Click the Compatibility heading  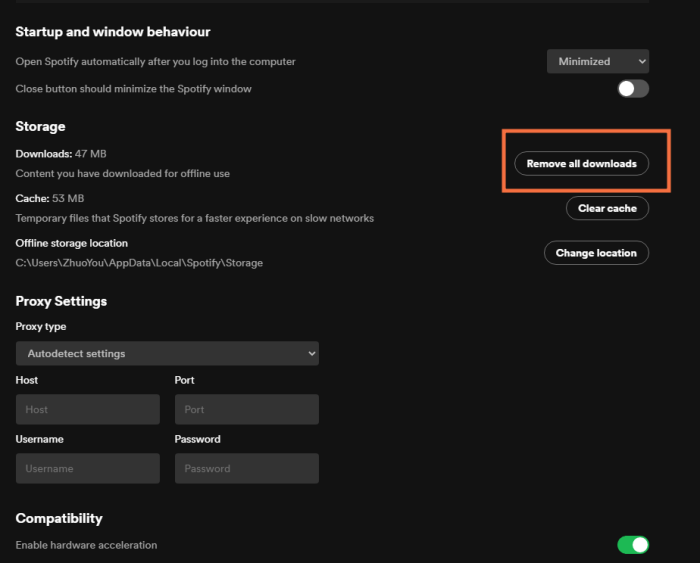click(x=59, y=518)
